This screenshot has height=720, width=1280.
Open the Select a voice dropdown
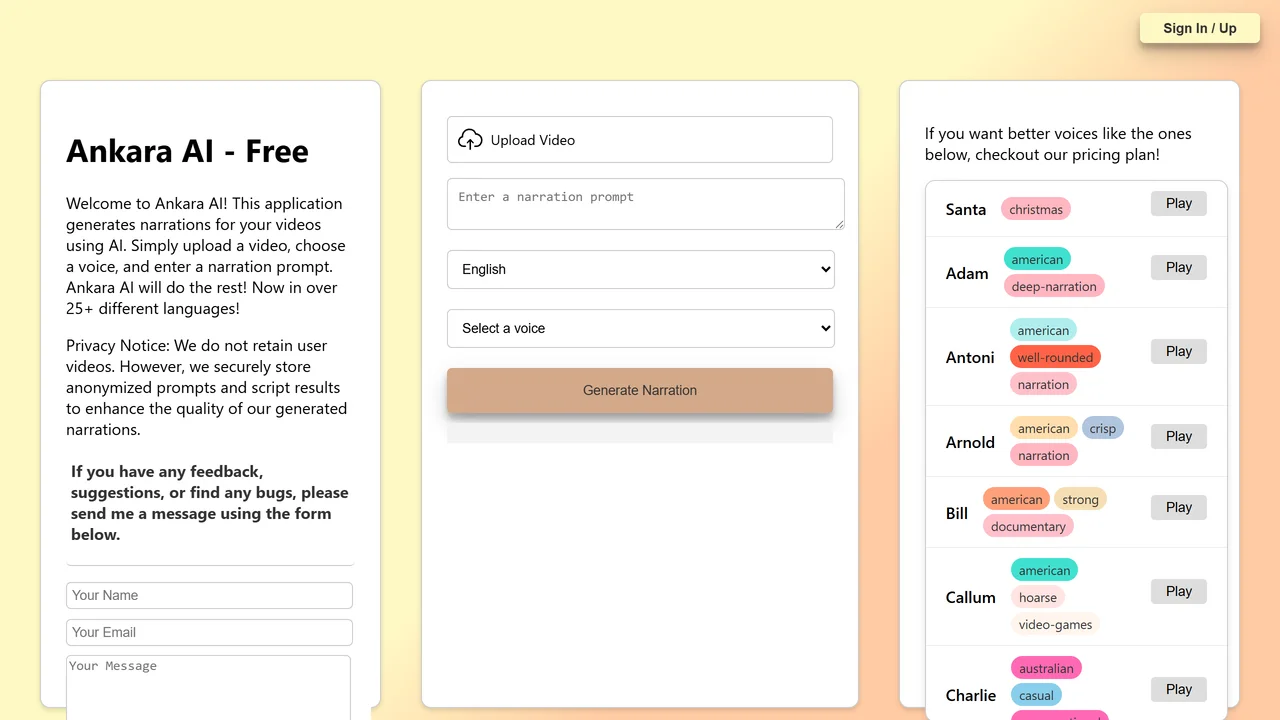[641, 328]
